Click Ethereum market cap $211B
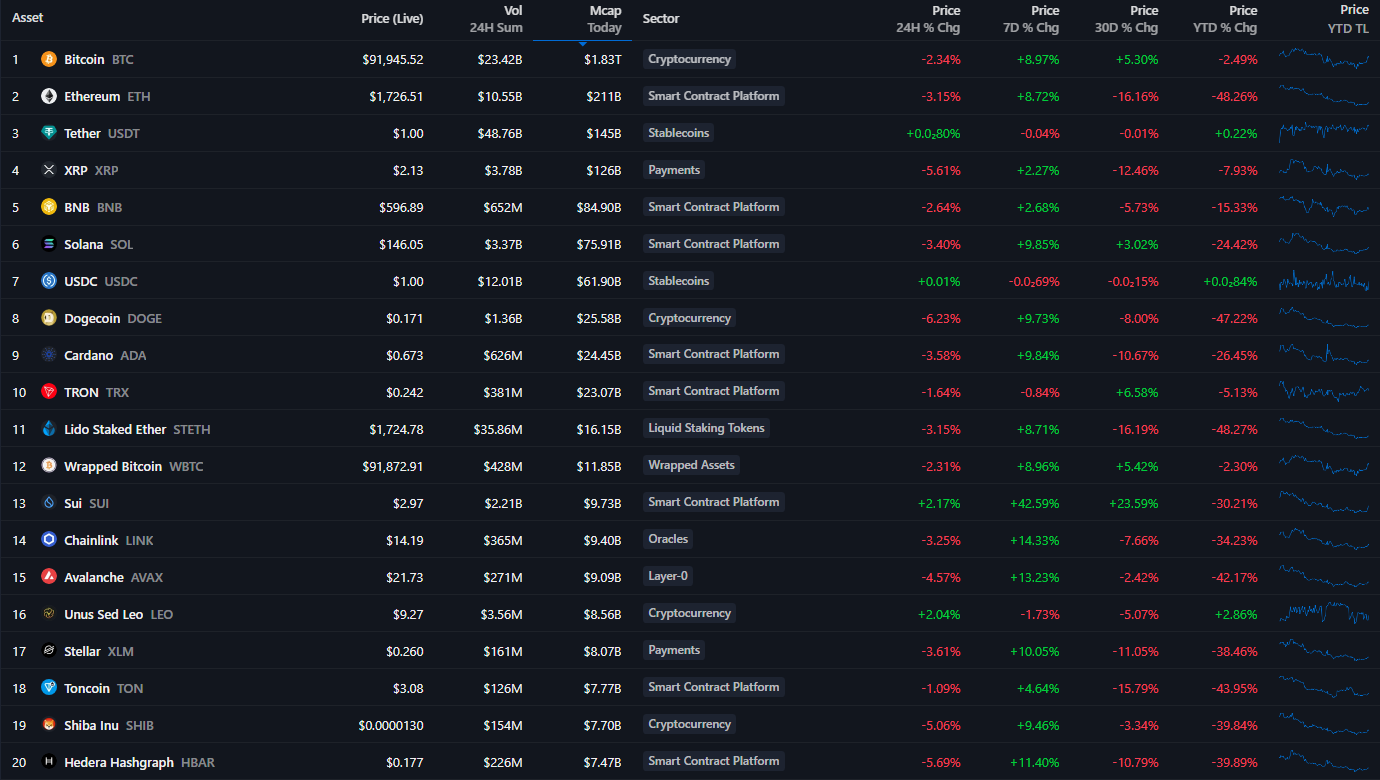This screenshot has height=780, width=1380. tap(604, 97)
